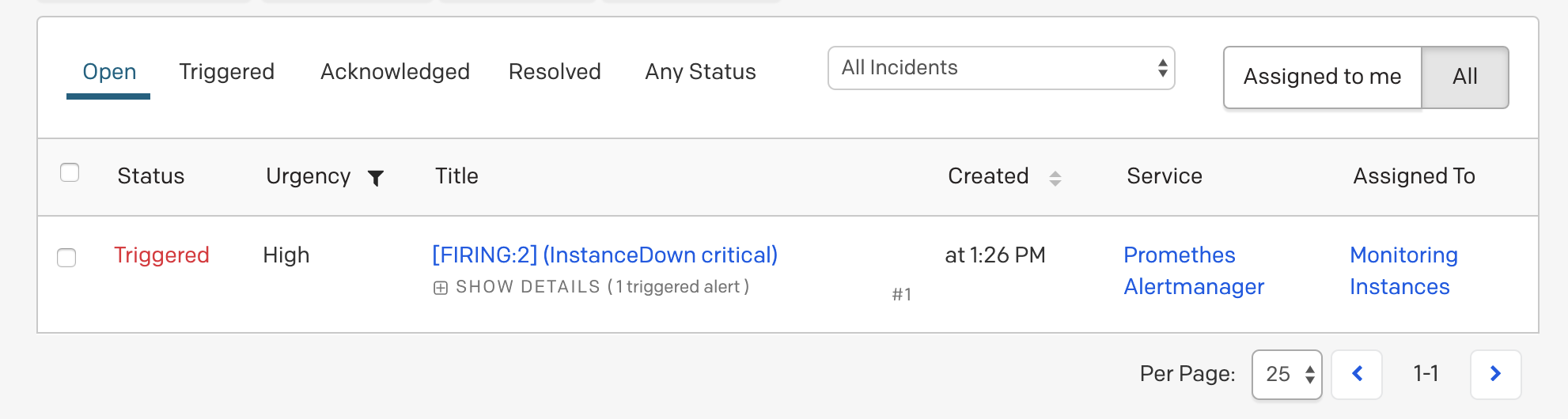
Task: Select the Open status tab
Action: (109, 72)
